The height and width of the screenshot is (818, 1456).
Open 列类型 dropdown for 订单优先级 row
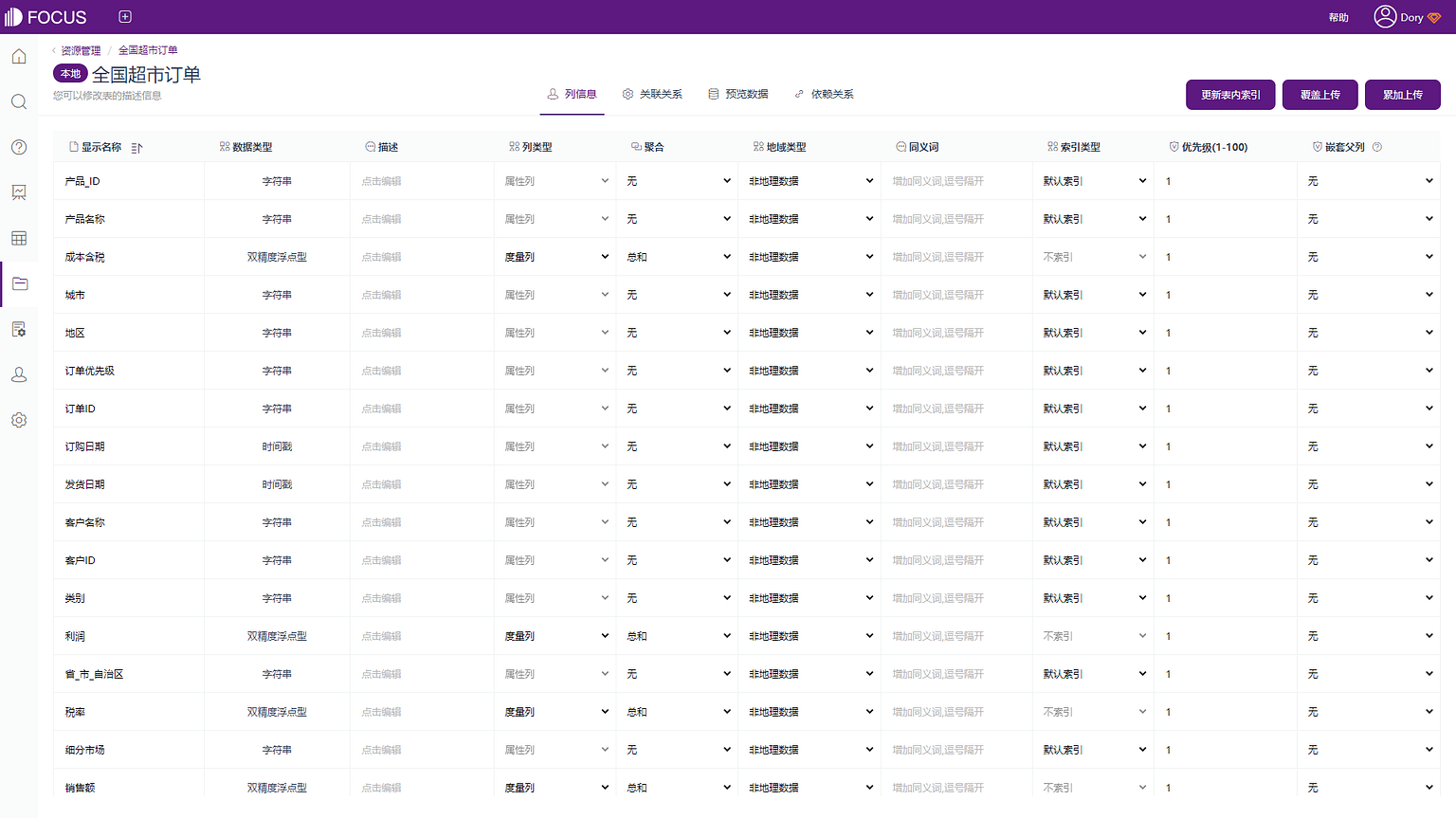pyautogui.click(x=555, y=371)
